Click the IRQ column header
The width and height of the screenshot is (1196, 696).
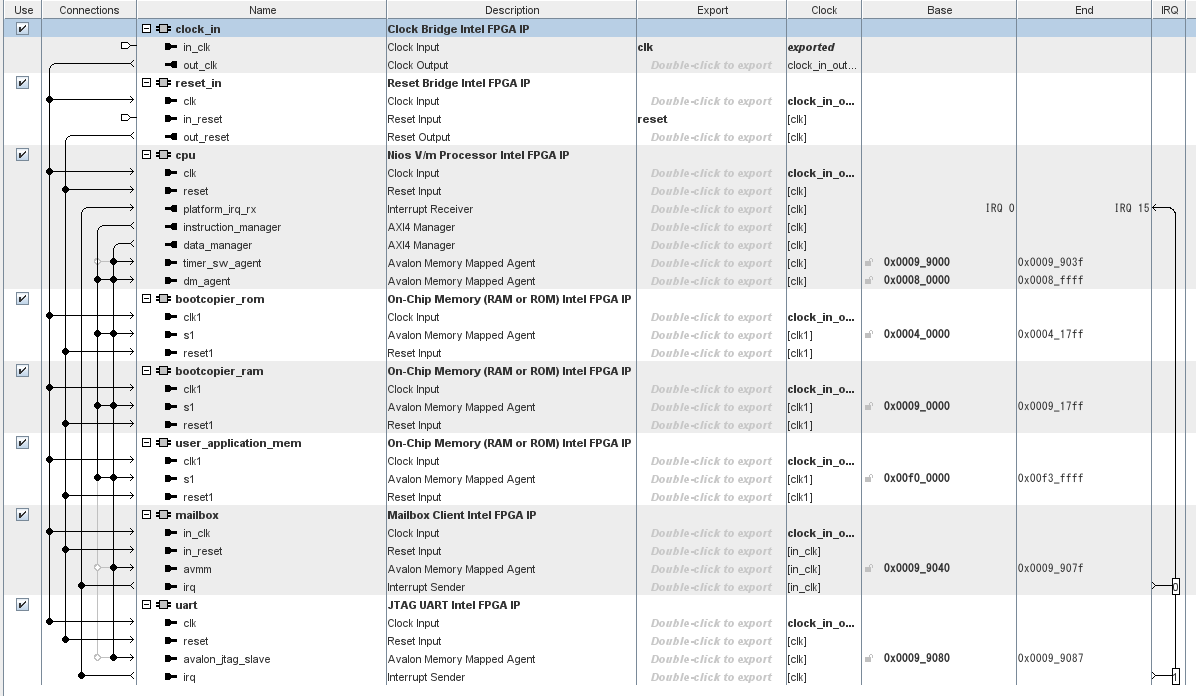click(x=1169, y=10)
